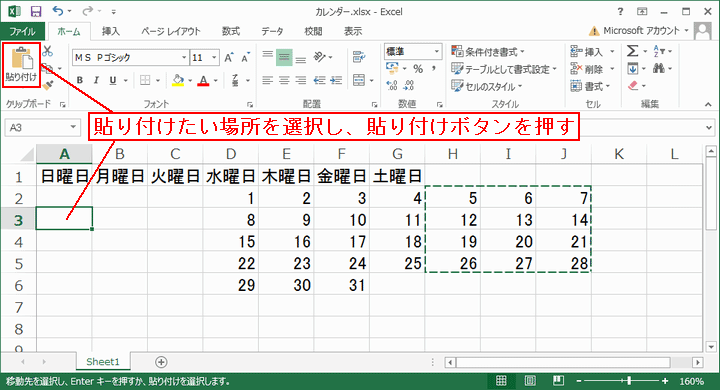Click the セルのスタイル button

(x=488, y=86)
